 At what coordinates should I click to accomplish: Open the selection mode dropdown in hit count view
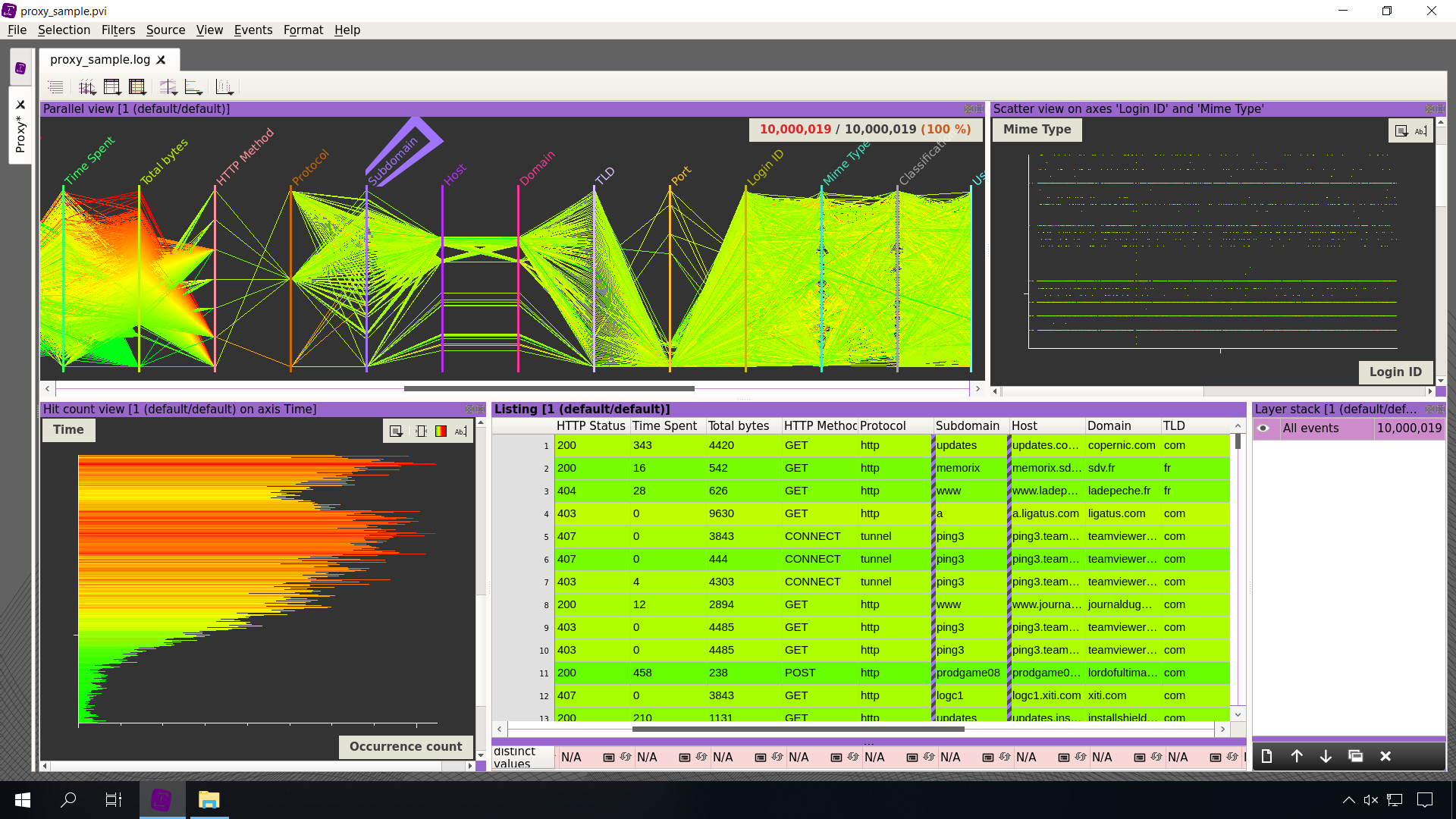coord(395,431)
